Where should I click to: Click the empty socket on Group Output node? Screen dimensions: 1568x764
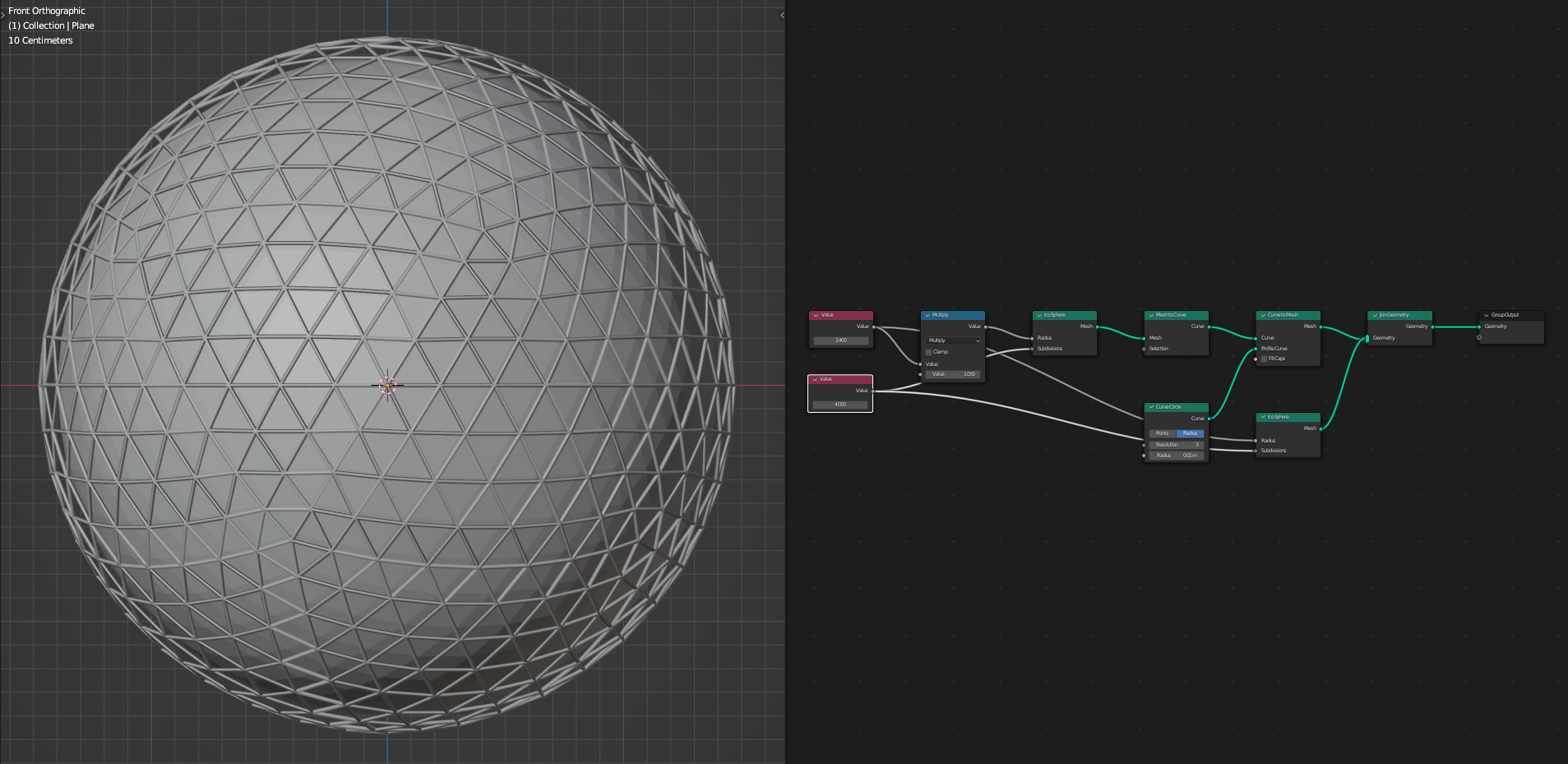pos(1479,337)
